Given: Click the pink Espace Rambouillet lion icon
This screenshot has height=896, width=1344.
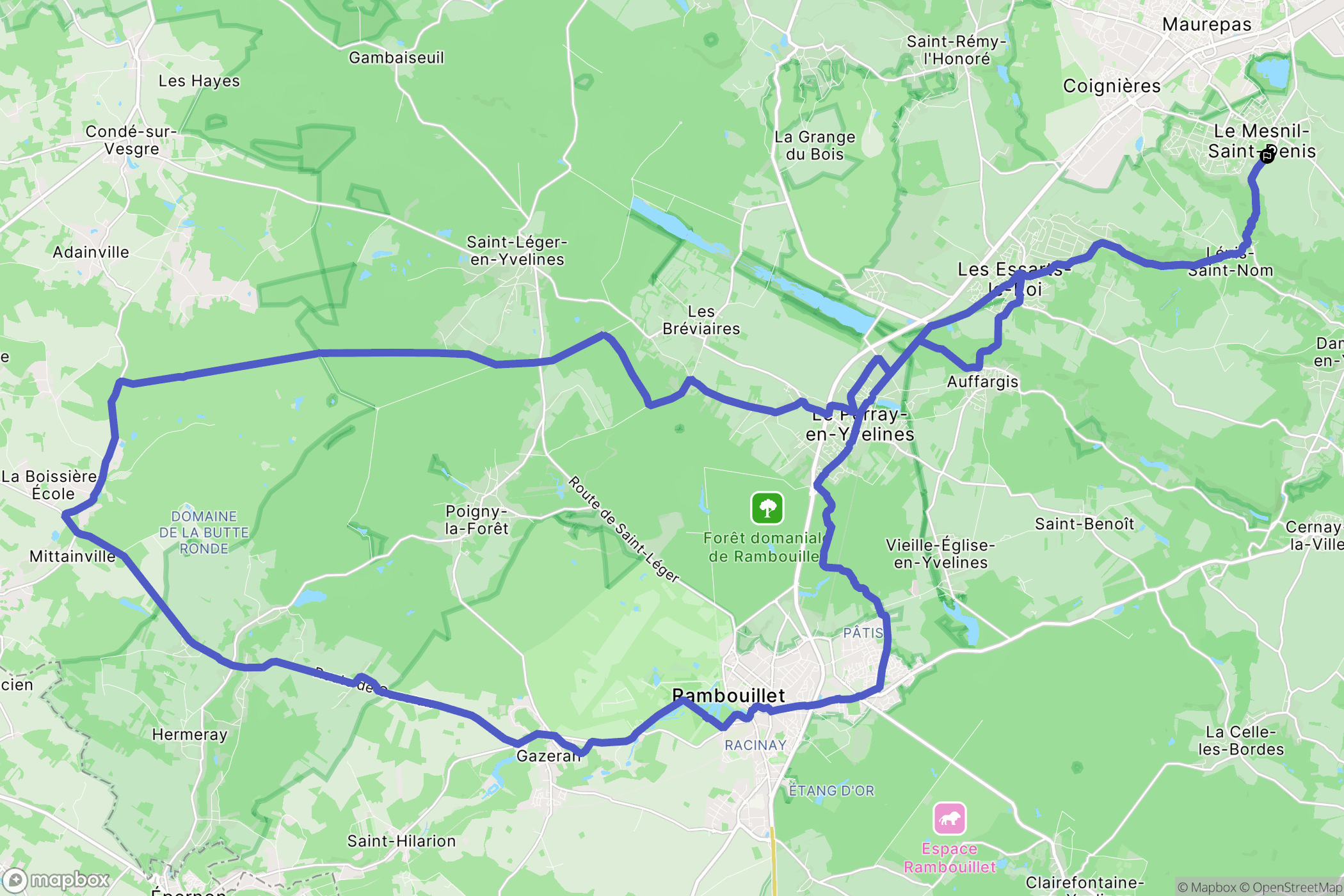Looking at the screenshot, I should click(x=949, y=819).
